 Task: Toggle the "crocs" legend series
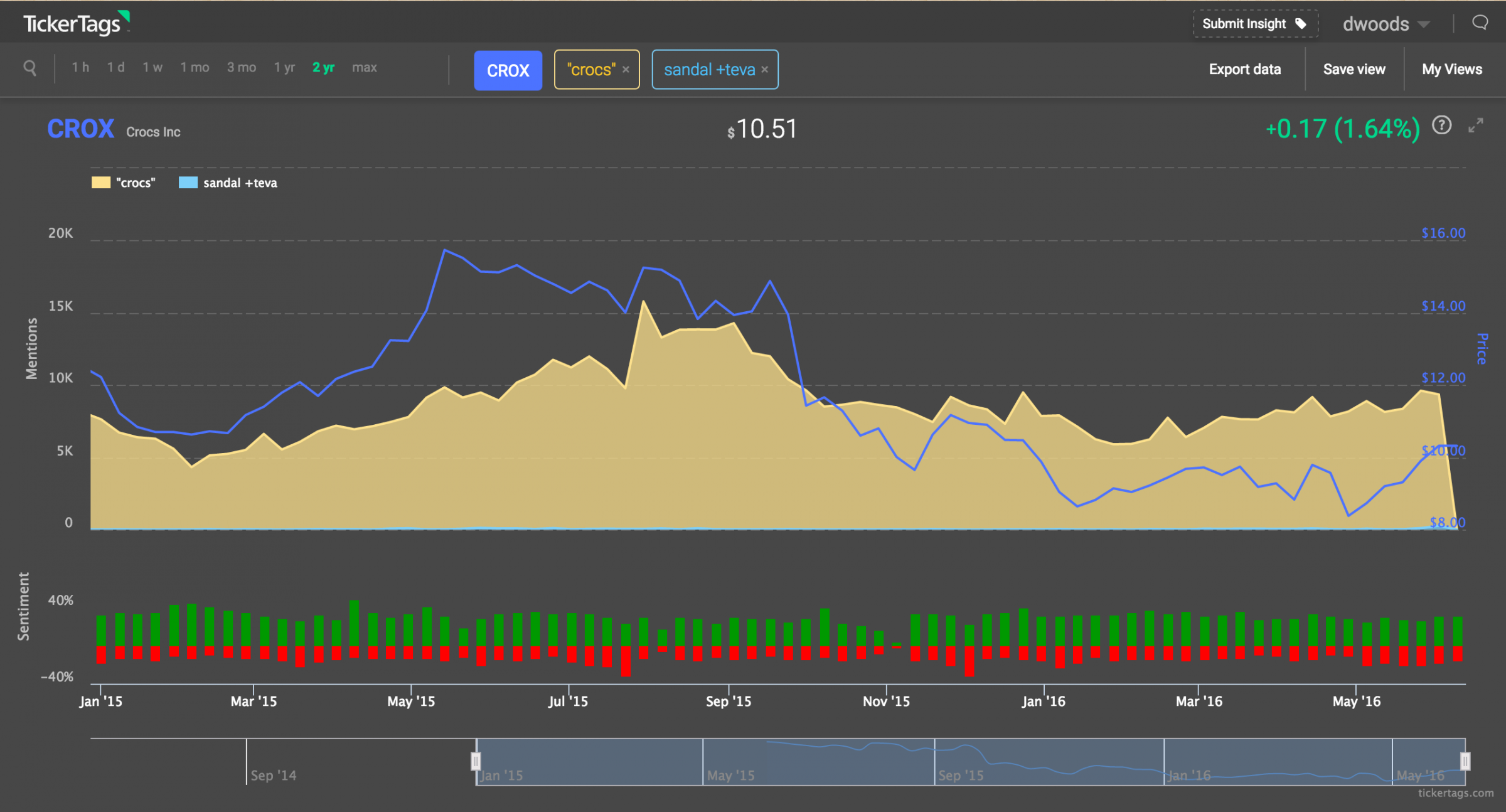(x=124, y=183)
